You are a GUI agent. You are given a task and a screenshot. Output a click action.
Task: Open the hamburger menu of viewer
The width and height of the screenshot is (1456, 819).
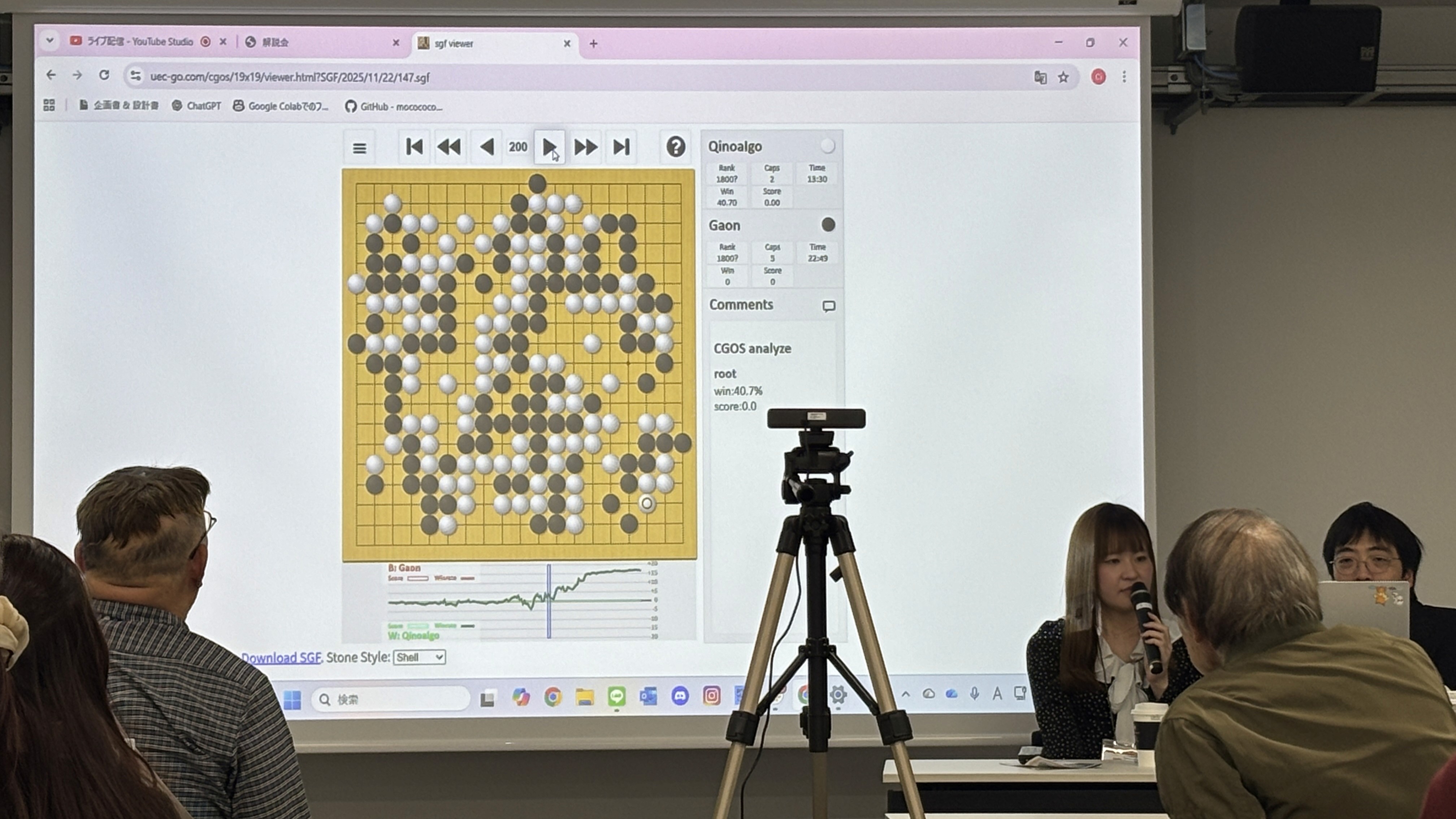[359, 148]
